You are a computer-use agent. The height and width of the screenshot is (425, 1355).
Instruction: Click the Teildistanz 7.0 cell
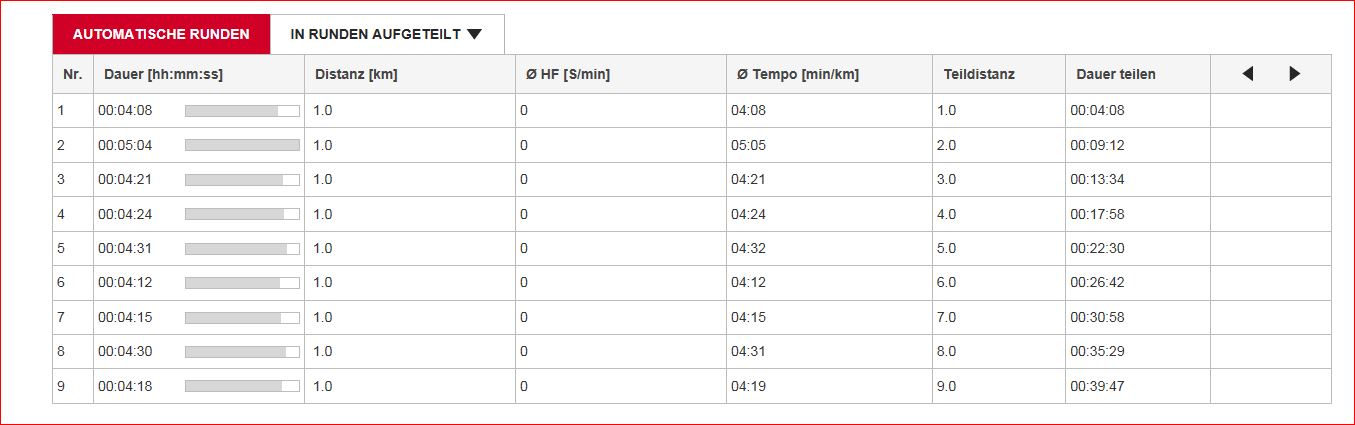946,317
